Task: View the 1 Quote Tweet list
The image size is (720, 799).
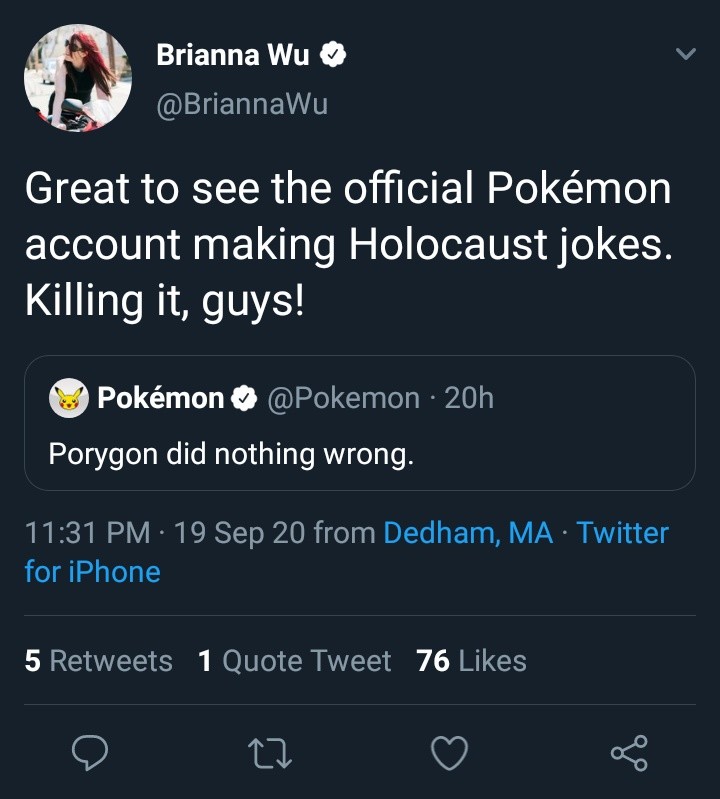Action: click(295, 661)
